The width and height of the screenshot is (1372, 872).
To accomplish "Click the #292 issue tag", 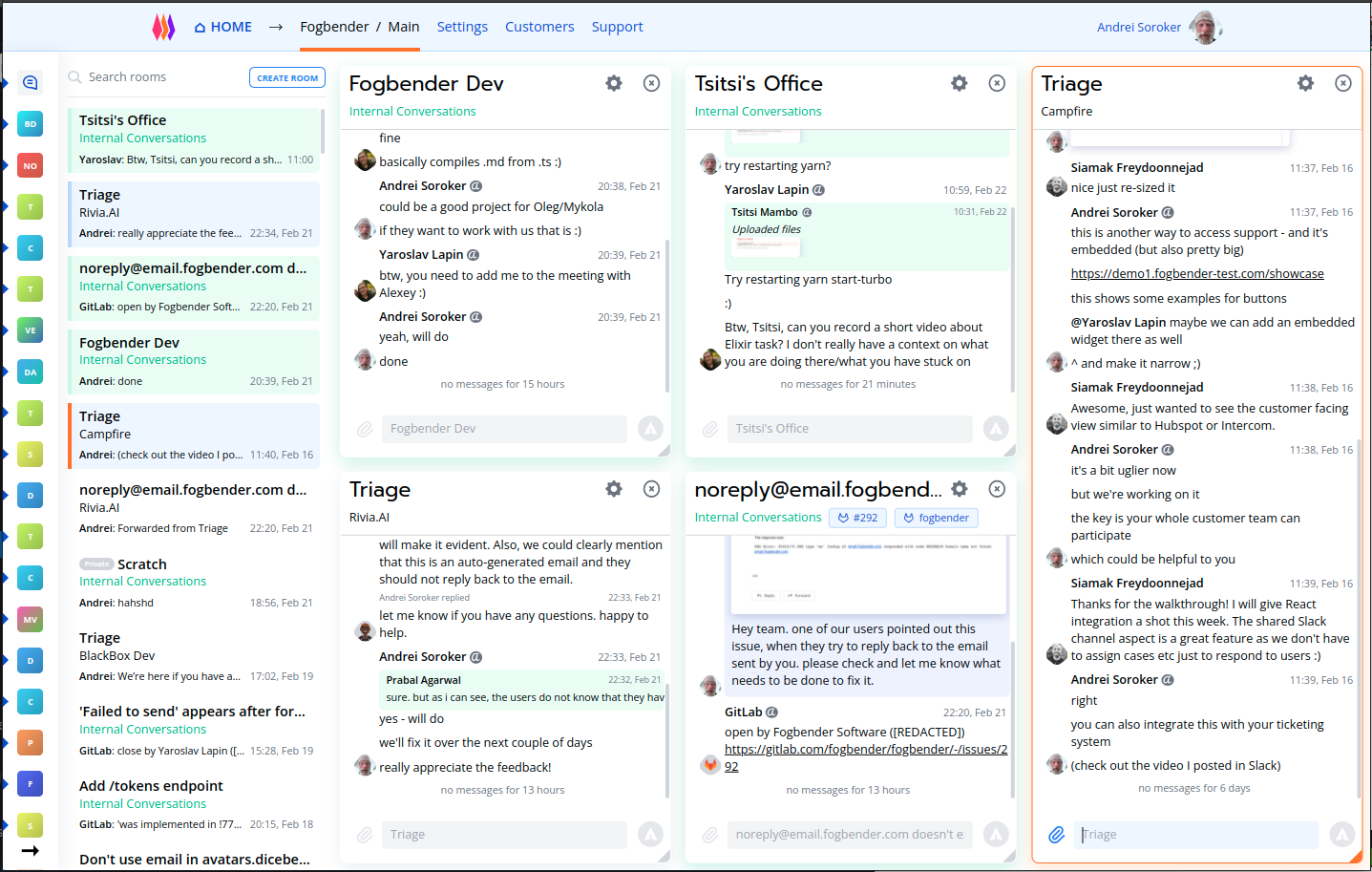I will tap(857, 518).
